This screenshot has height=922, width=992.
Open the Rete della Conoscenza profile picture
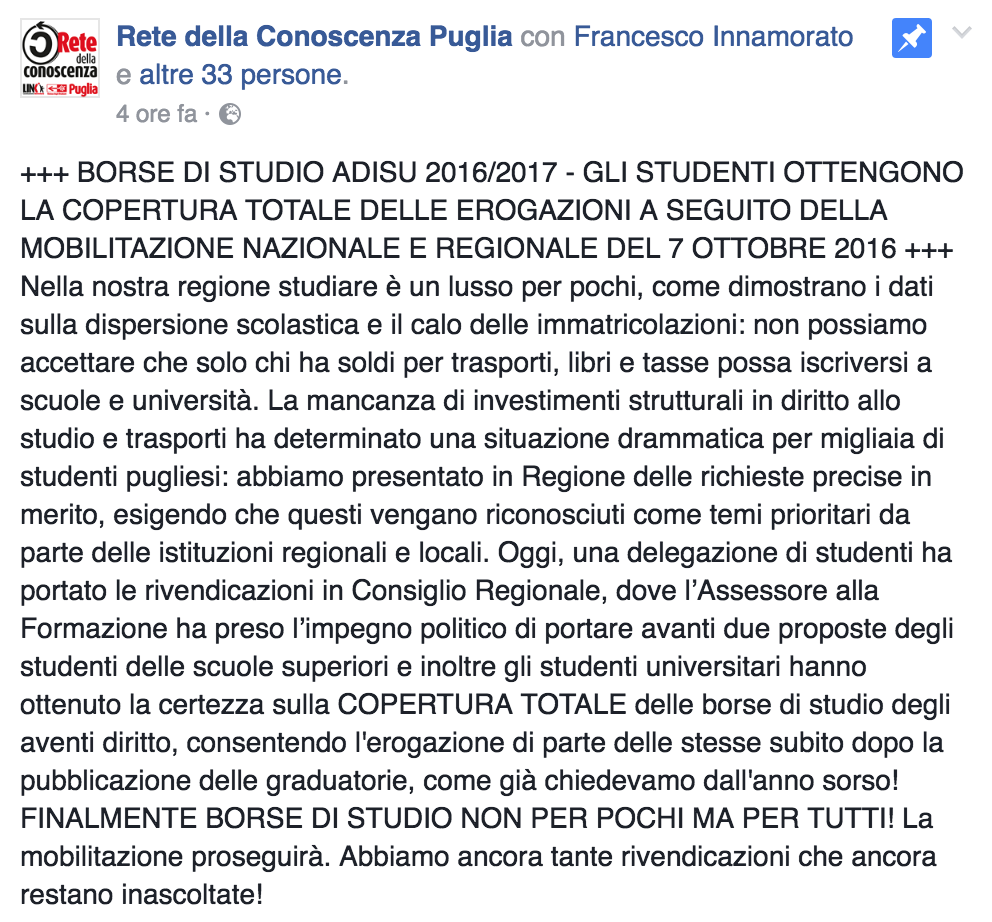pos(61,59)
